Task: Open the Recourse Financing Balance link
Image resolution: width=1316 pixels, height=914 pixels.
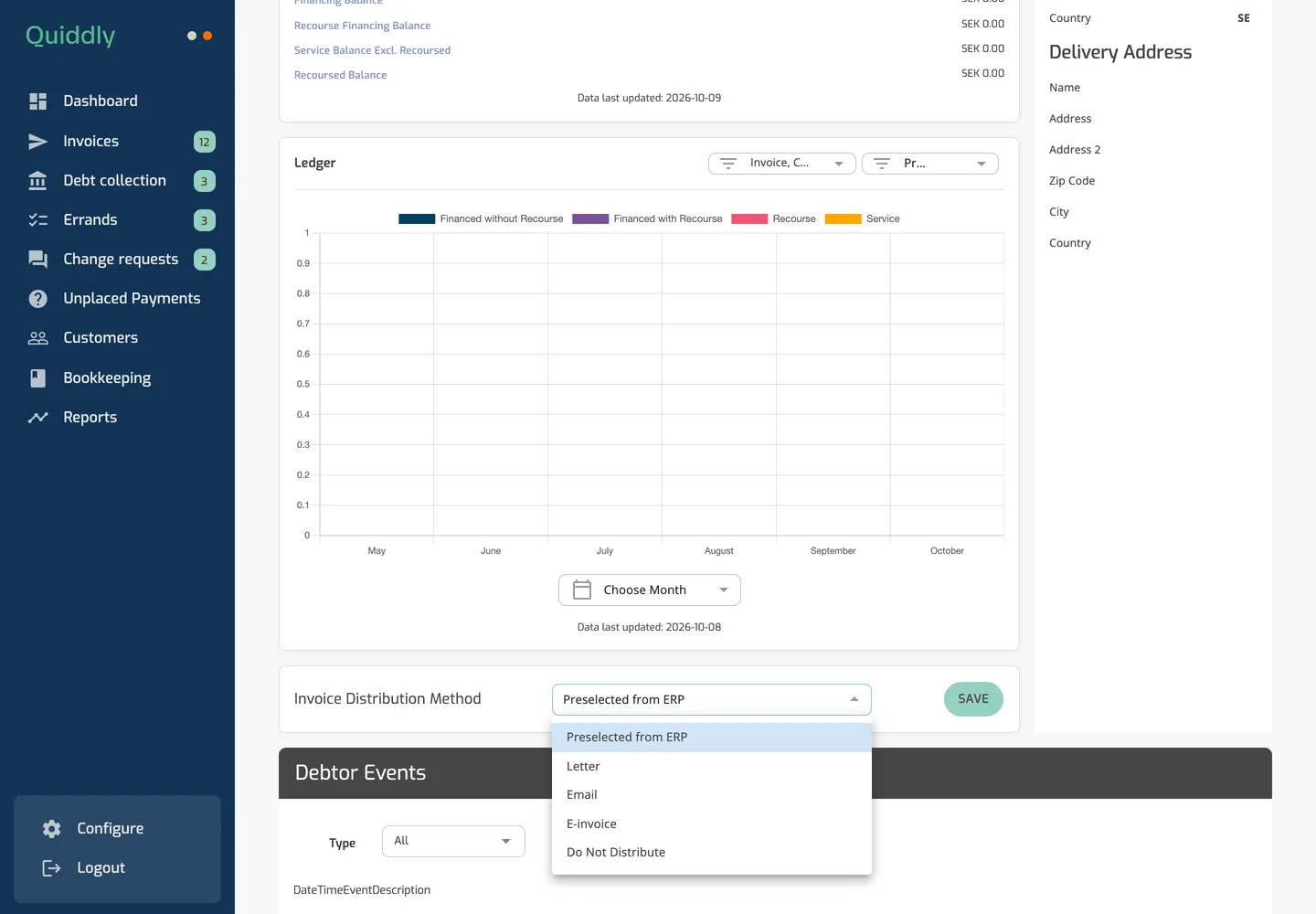Action: [x=362, y=26]
